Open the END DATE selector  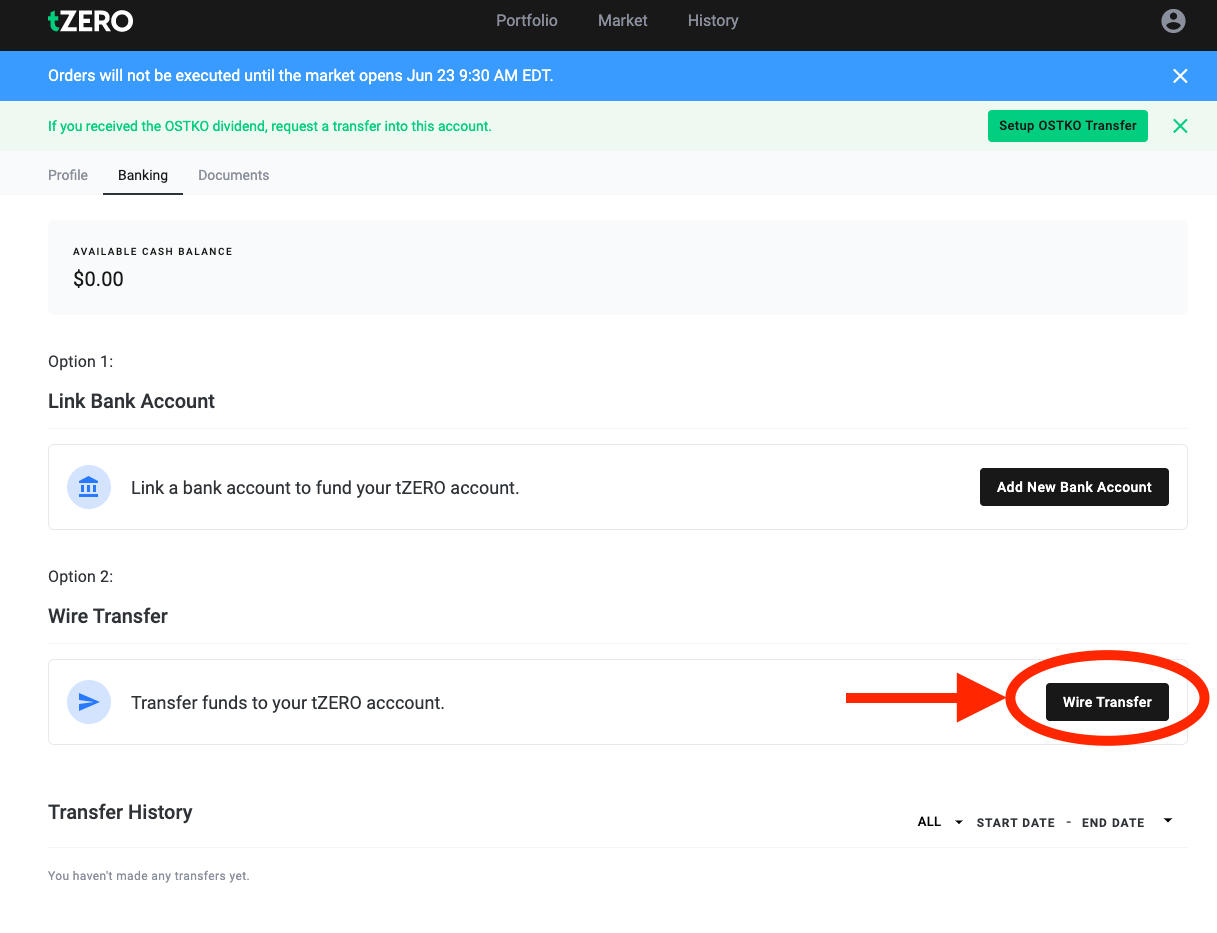point(1113,822)
